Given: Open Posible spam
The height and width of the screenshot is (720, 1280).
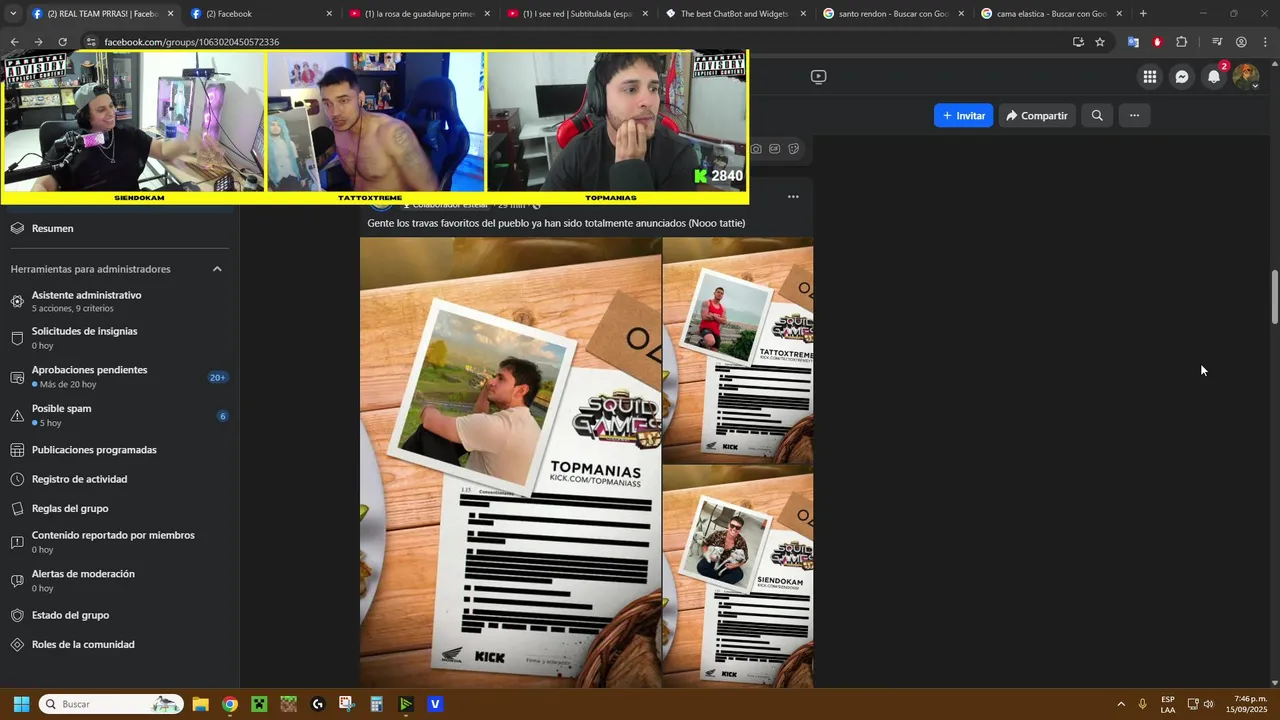Looking at the screenshot, I should 118,415.
